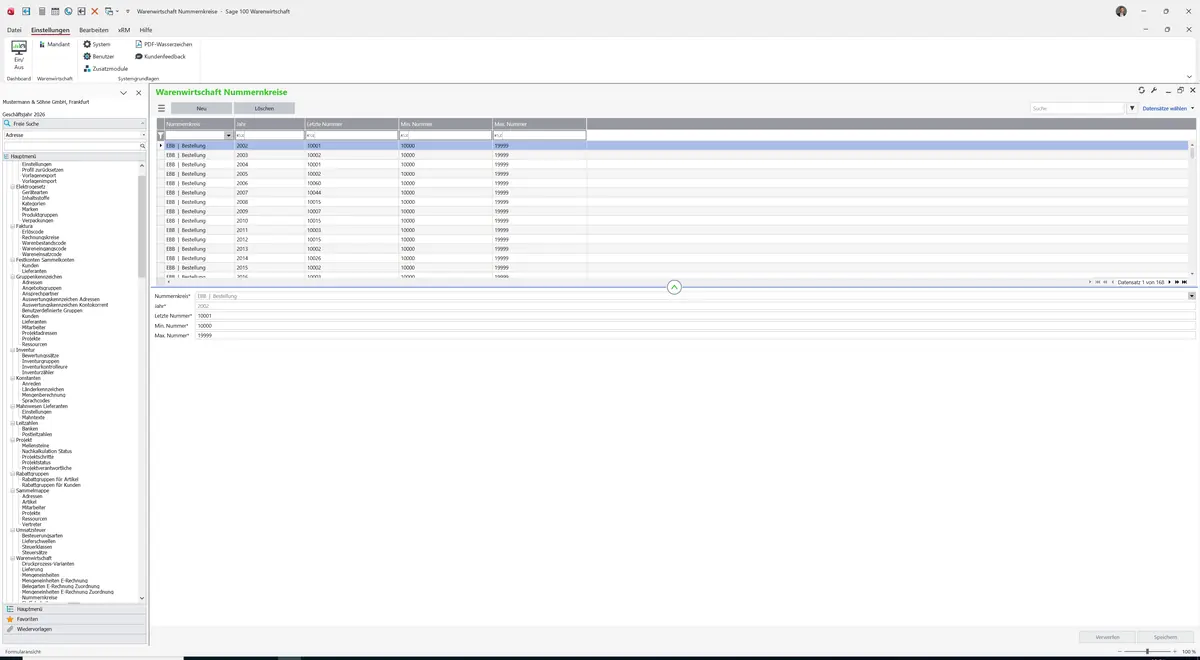Open the Datei menu

pos(14,30)
